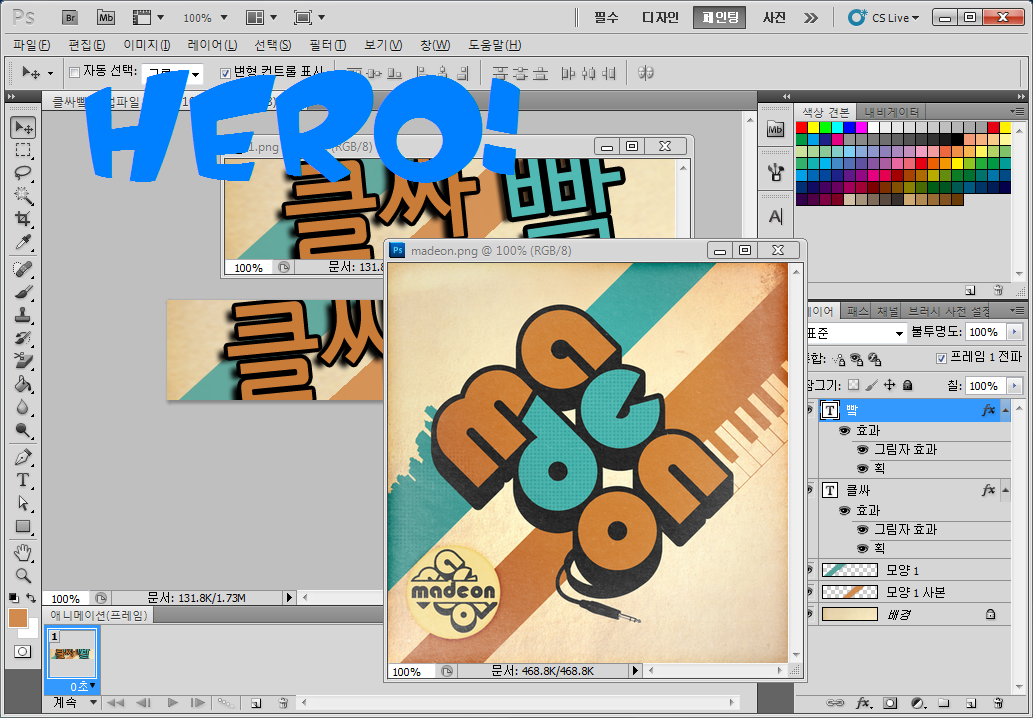Screen dimensions: 1033x718
Task: Pick the Clone Stamp tool
Action: click(23, 315)
